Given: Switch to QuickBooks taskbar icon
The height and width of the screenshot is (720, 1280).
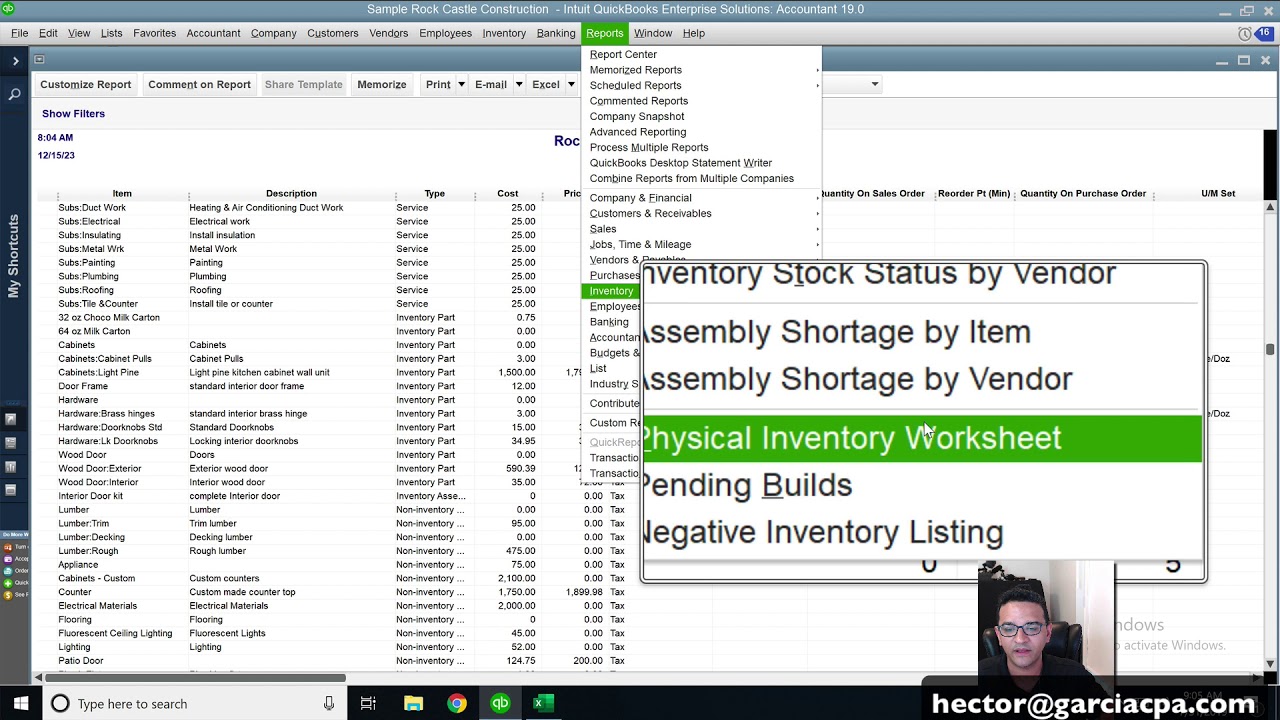Looking at the screenshot, I should (x=500, y=704).
